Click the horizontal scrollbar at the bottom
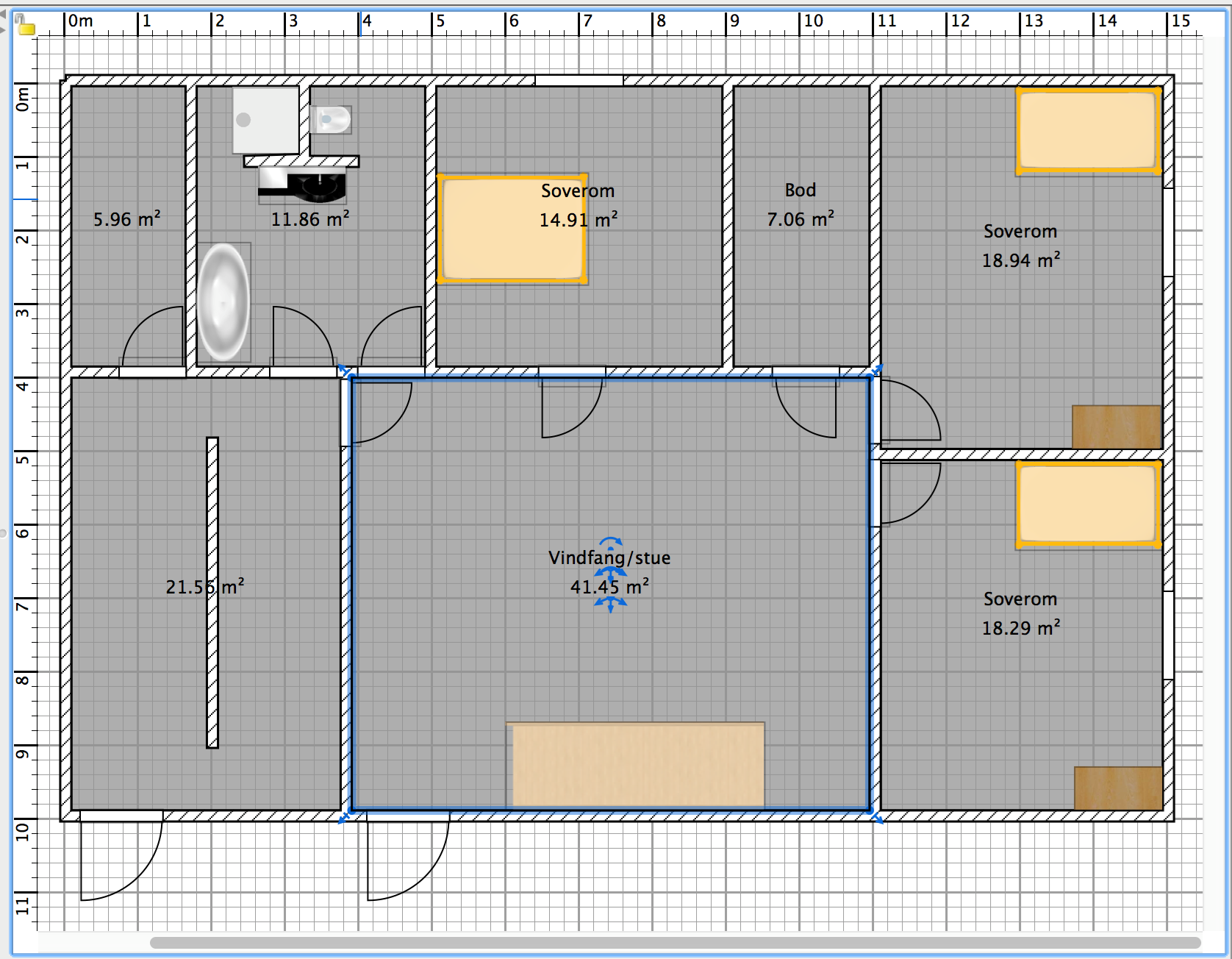1232x959 pixels. point(674,943)
